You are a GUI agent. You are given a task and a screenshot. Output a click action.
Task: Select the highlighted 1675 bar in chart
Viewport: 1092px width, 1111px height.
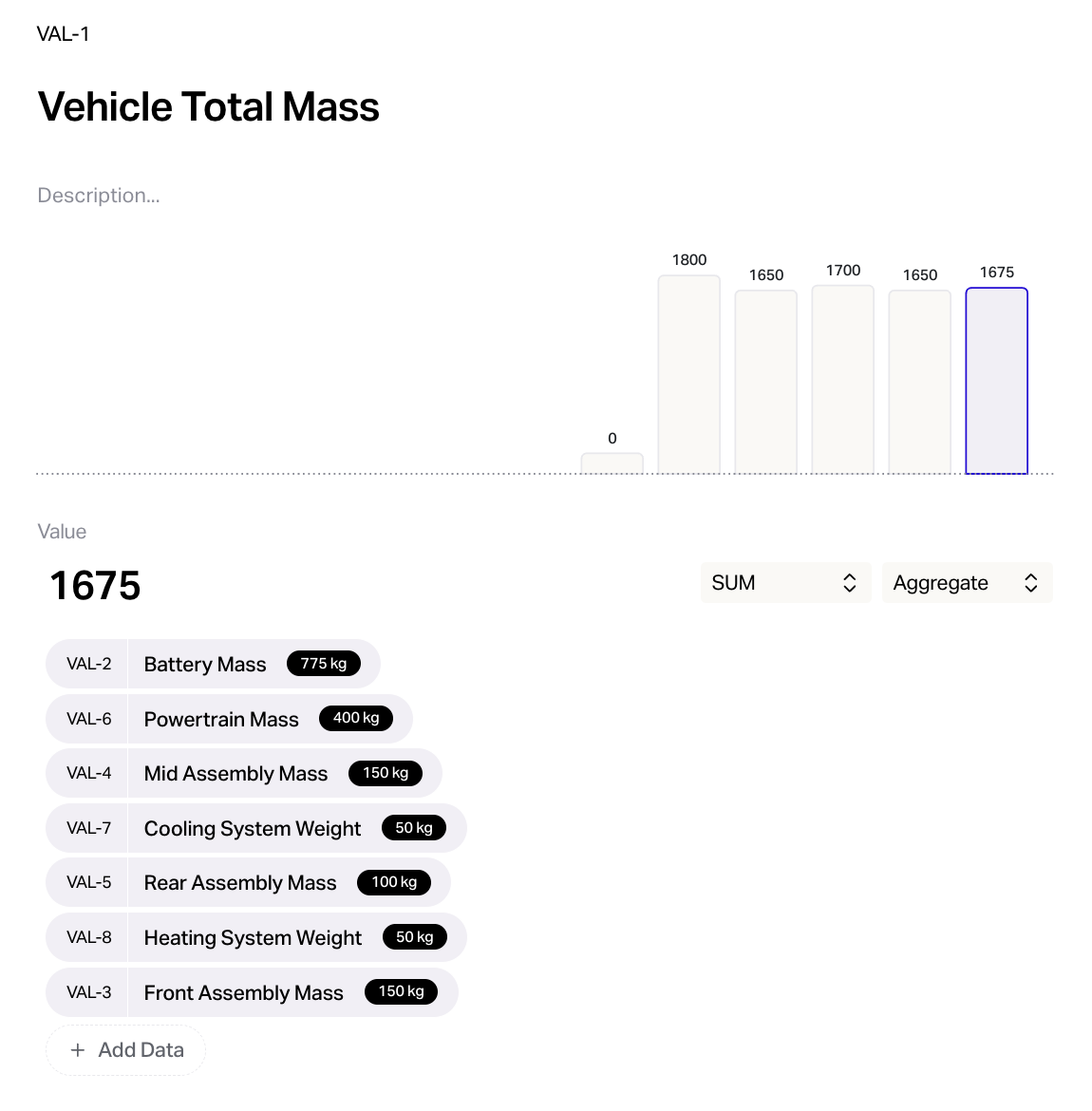point(996,381)
